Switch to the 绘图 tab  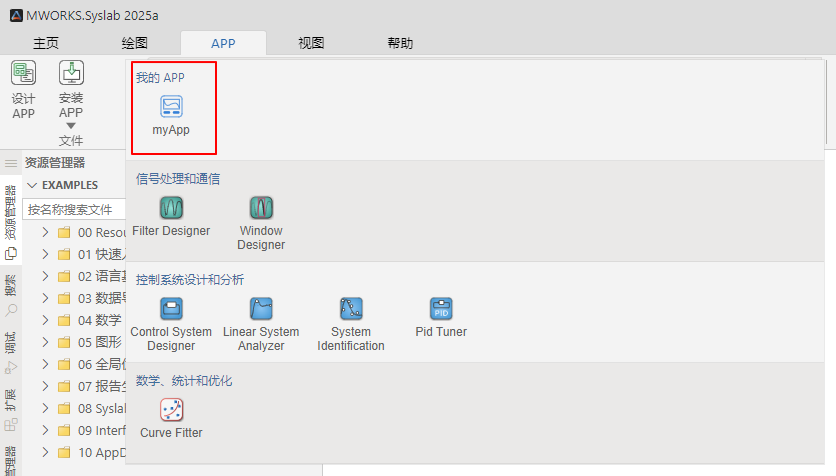134,43
